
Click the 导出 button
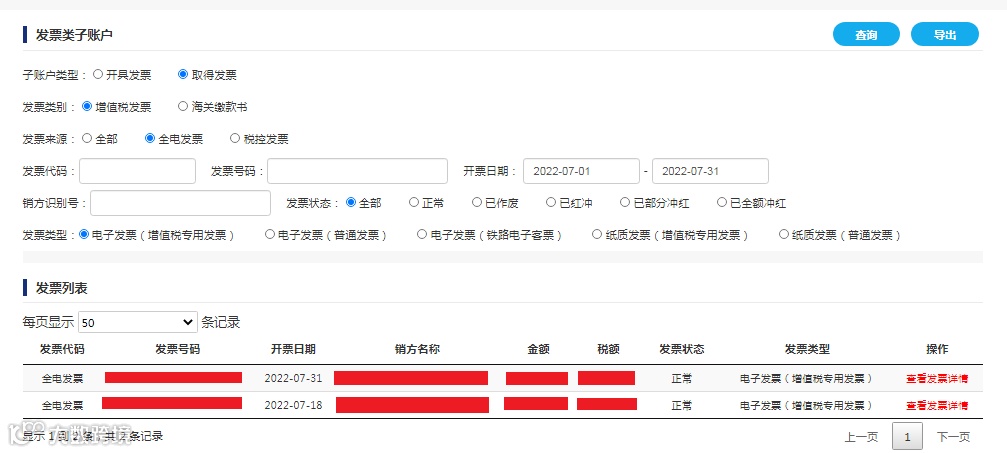(x=945, y=35)
